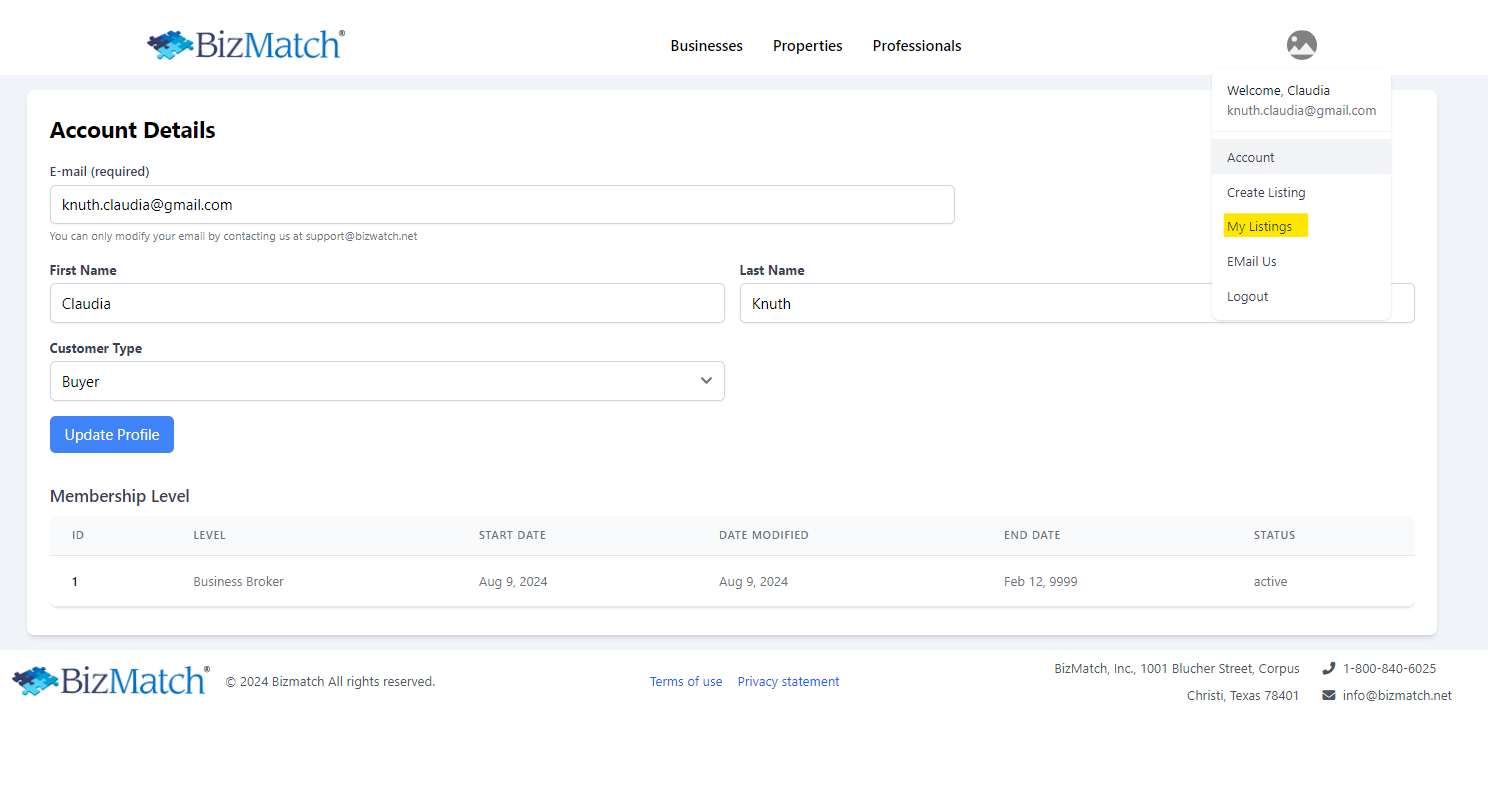Select EMail Us in user menu

[x=1252, y=261]
